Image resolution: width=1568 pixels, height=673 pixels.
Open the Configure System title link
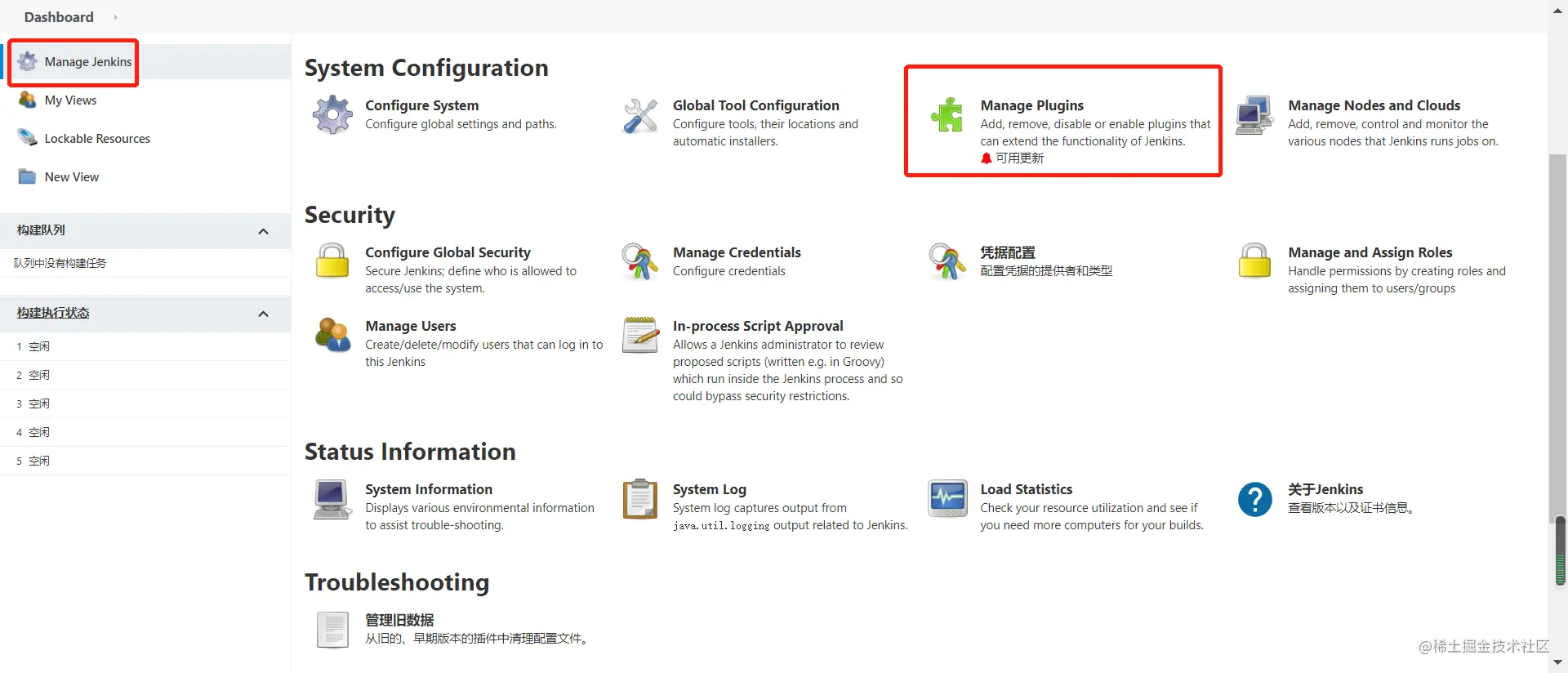point(422,105)
